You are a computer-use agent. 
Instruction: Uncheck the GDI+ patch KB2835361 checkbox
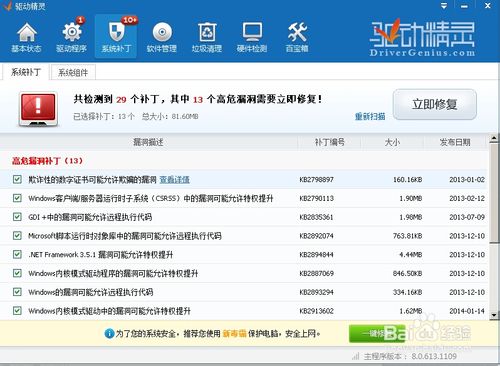(x=17, y=217)
